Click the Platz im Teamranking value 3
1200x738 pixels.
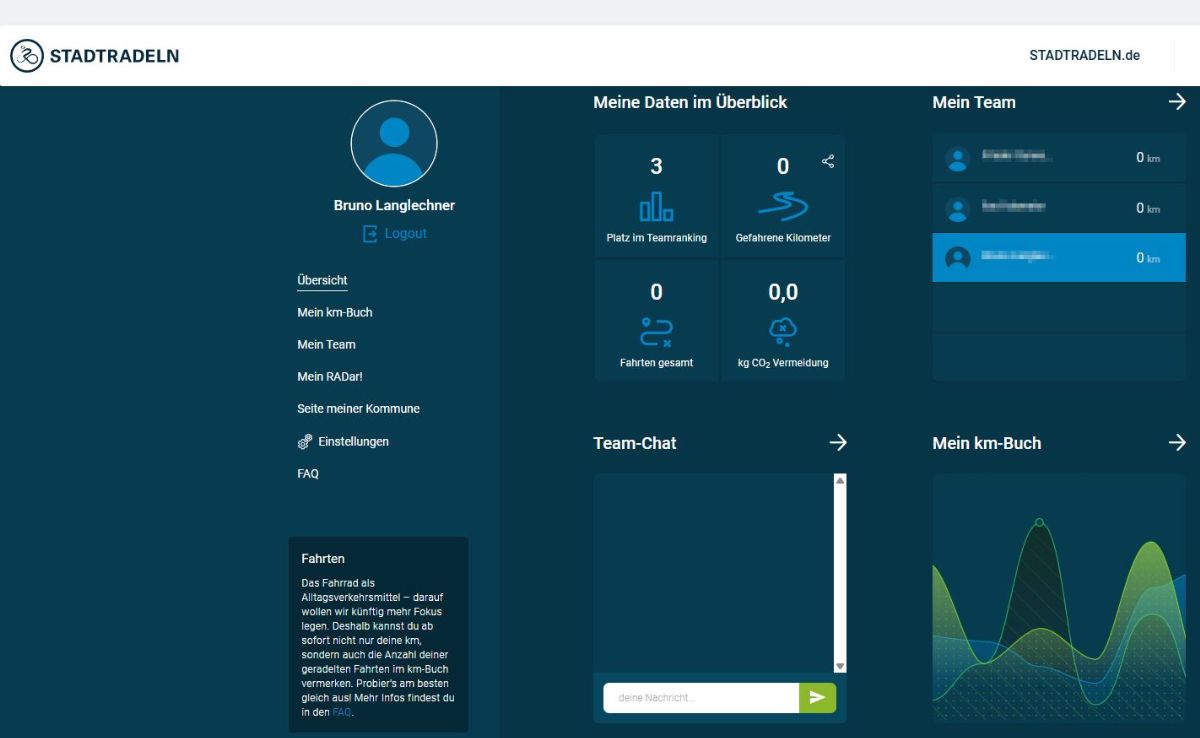click(x=656, y=166)
